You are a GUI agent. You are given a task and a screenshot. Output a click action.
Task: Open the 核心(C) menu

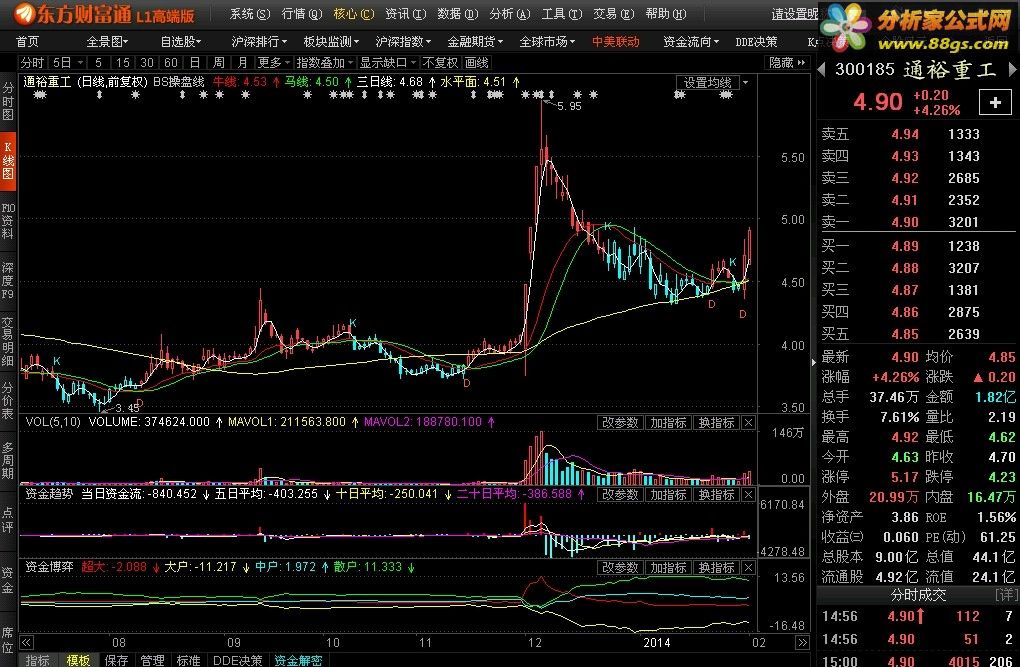click(x=353, y=14)
